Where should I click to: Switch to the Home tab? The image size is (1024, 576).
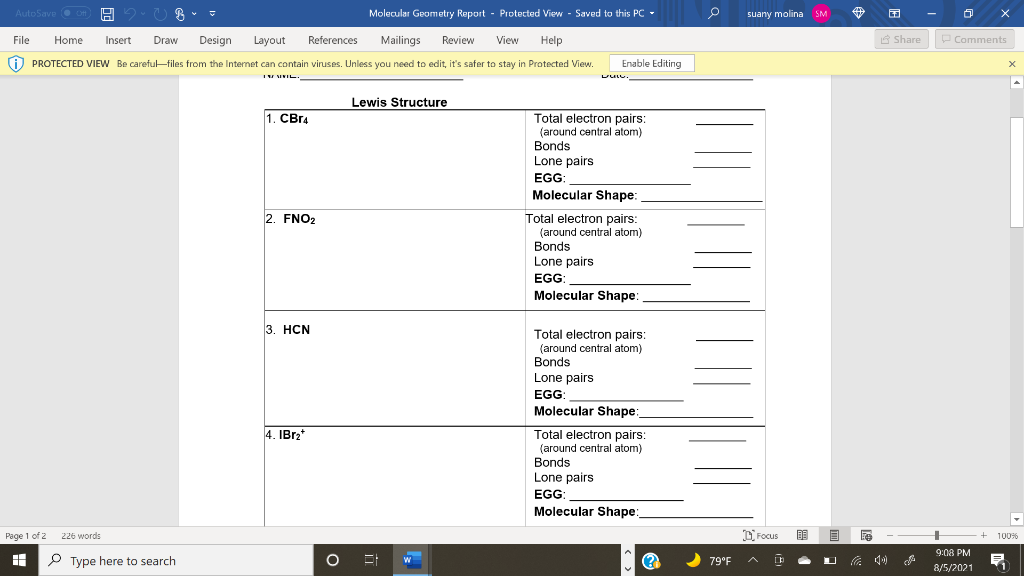[69, 40]
